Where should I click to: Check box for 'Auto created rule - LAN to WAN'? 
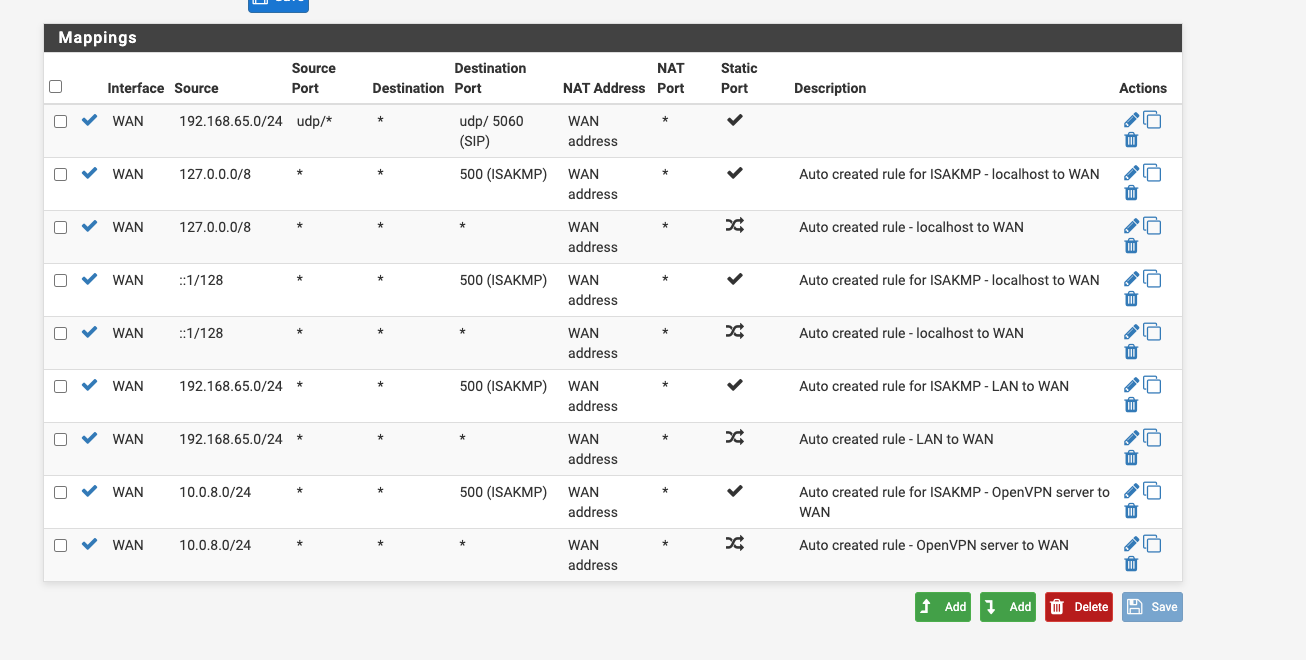click(60, 439)
